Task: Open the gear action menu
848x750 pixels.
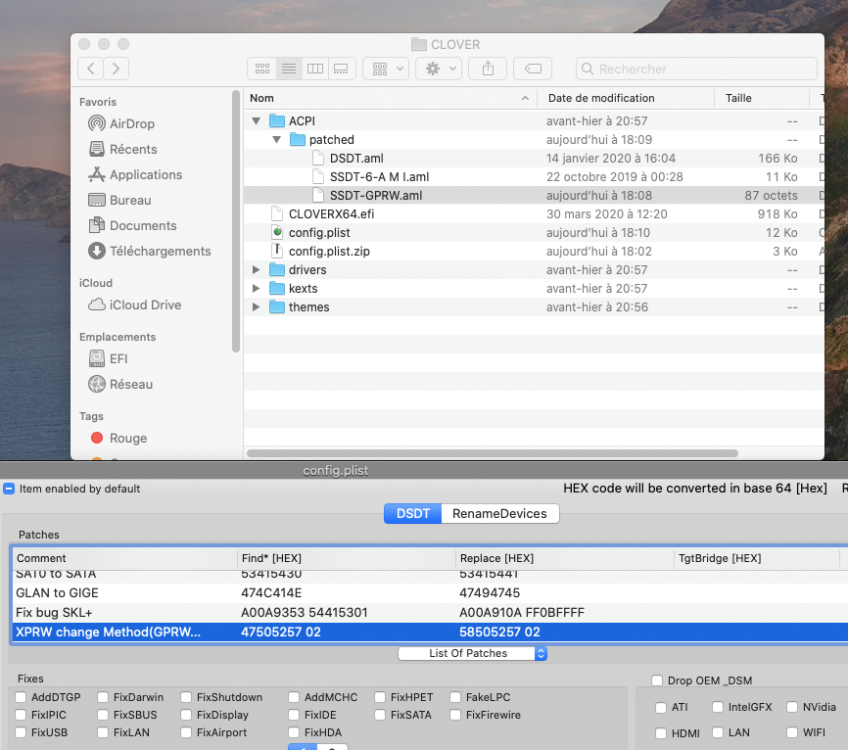Action: (x=439, y=69)
